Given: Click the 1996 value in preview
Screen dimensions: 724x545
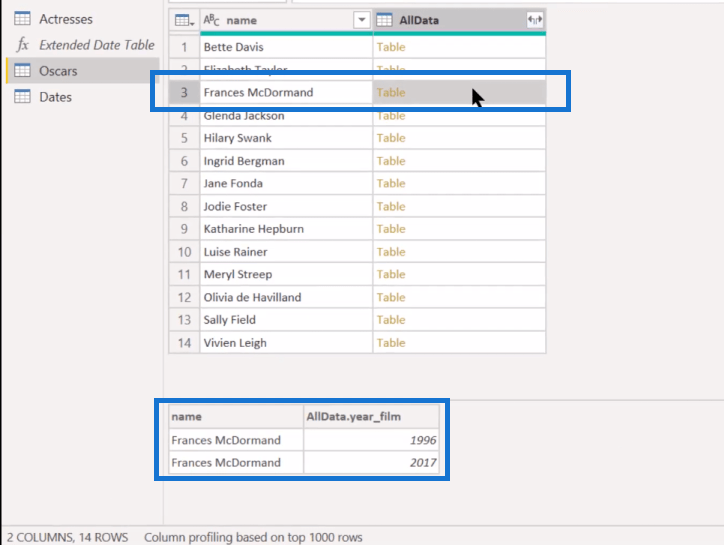Looking at the screenshot, I should [423, 440].
